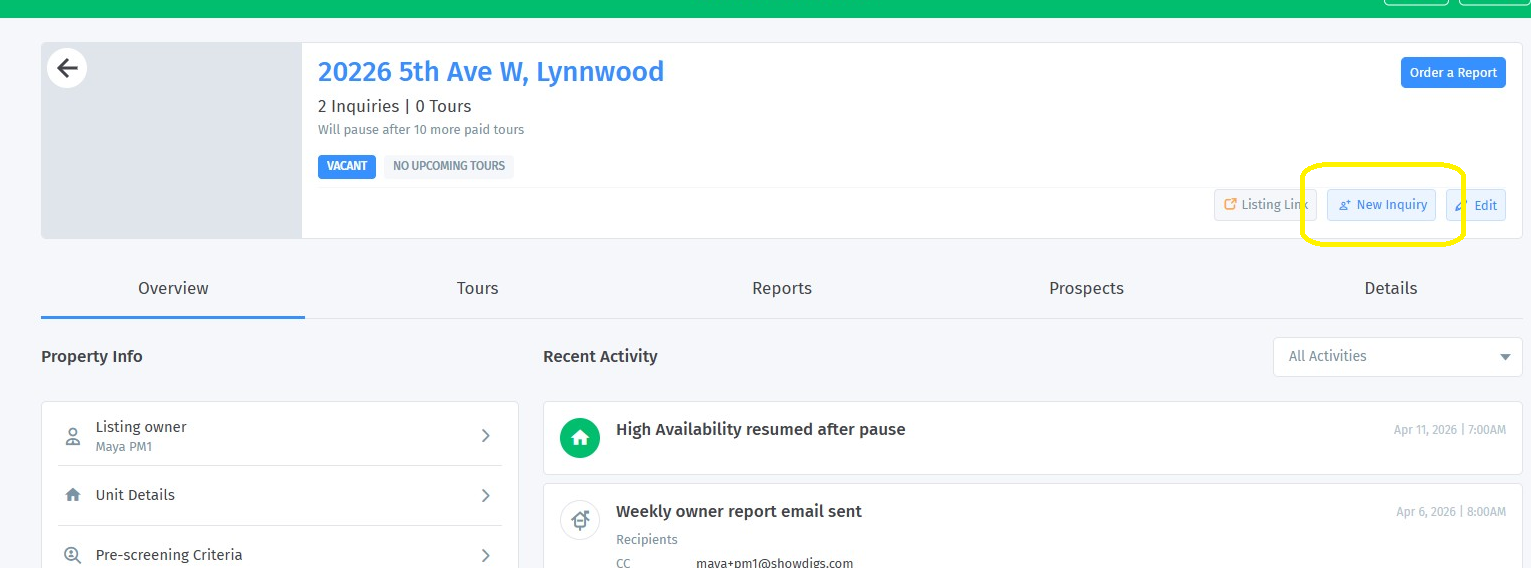Click the weekly owner report email icon

click(580, 520)
